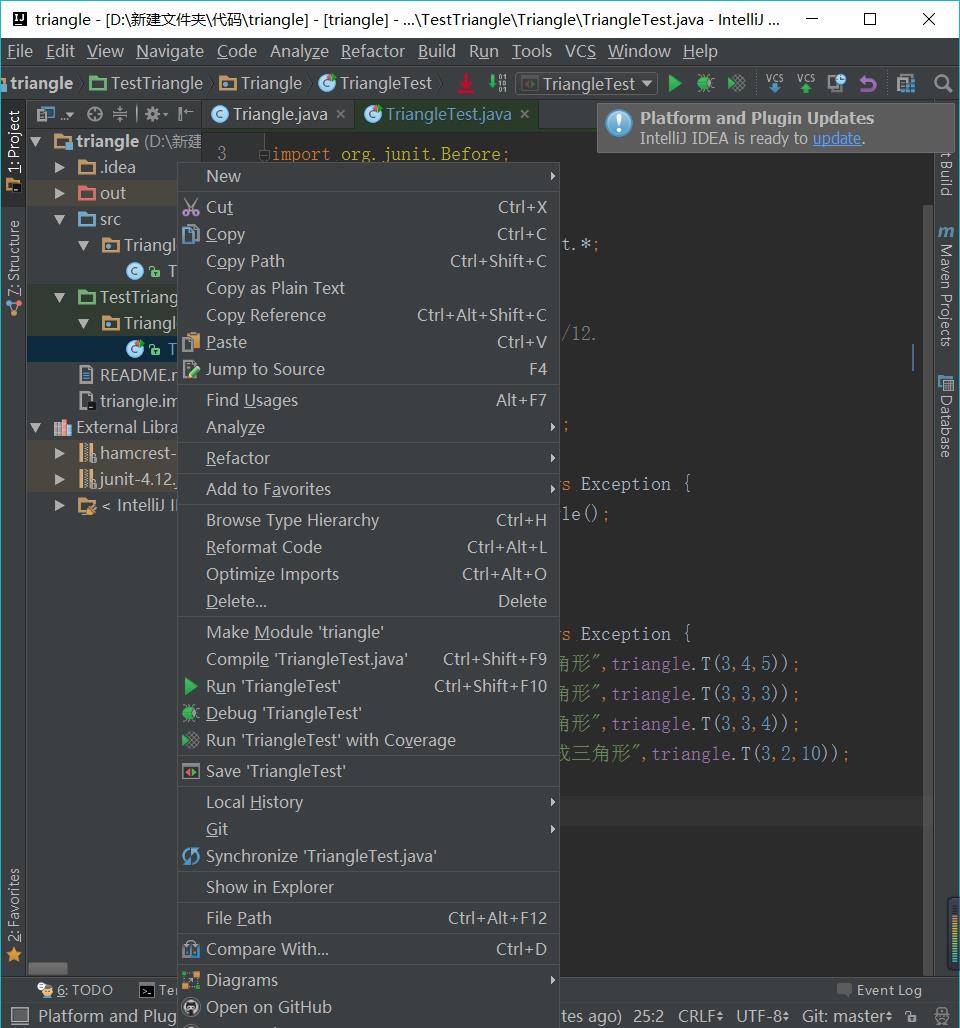This screenshot has height=1028, width=960.
Task: Choose Find Usages in the context menu
Action: (x=369, y=400)
